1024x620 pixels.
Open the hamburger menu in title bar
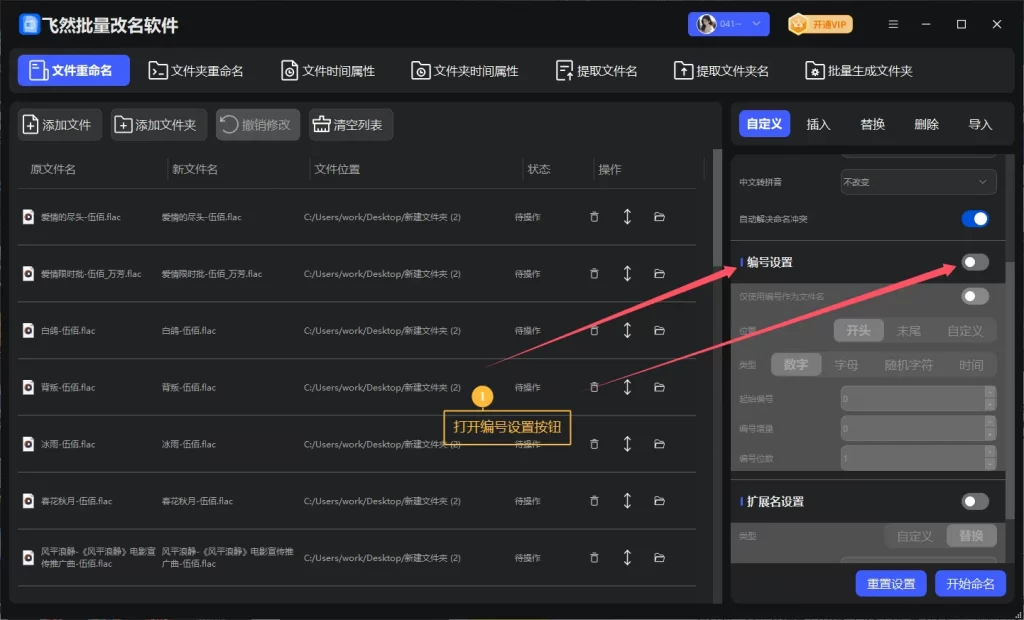[x=893, y=24]
